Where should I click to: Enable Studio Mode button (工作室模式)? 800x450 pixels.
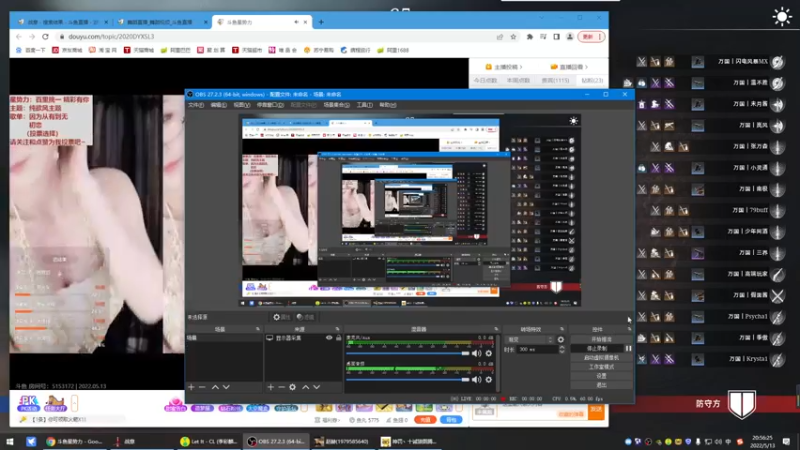click(x=602, y=367)
